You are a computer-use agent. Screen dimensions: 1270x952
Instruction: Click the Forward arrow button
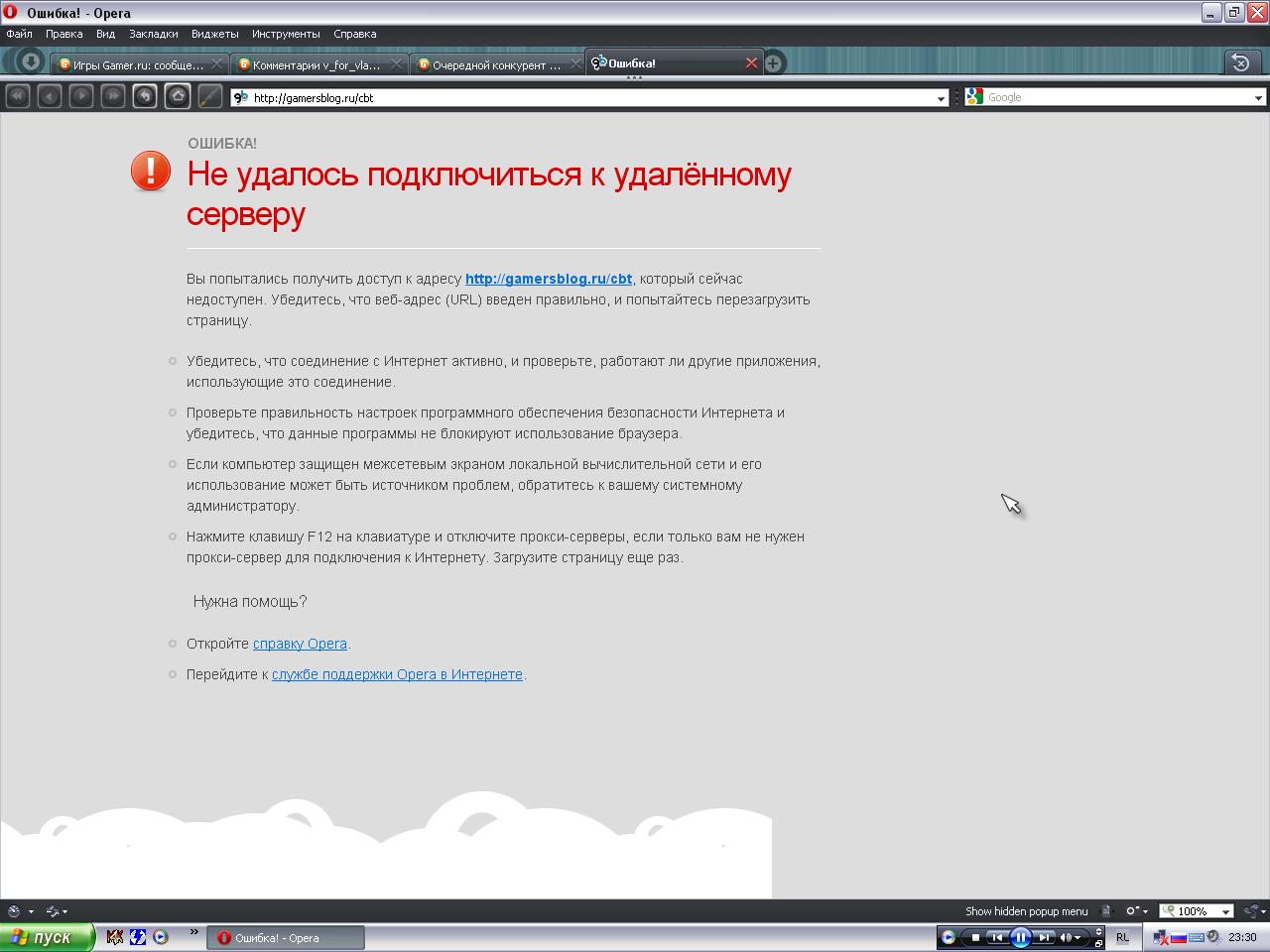(x=81, y=96)
